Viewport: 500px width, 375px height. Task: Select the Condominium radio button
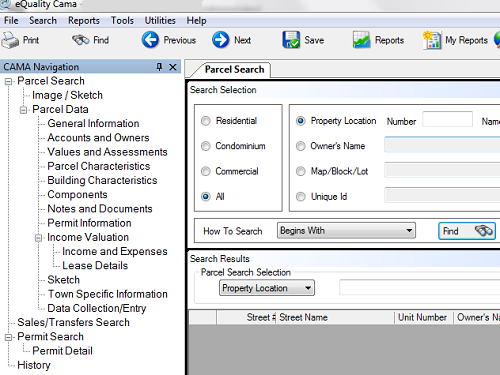[206, 146]
